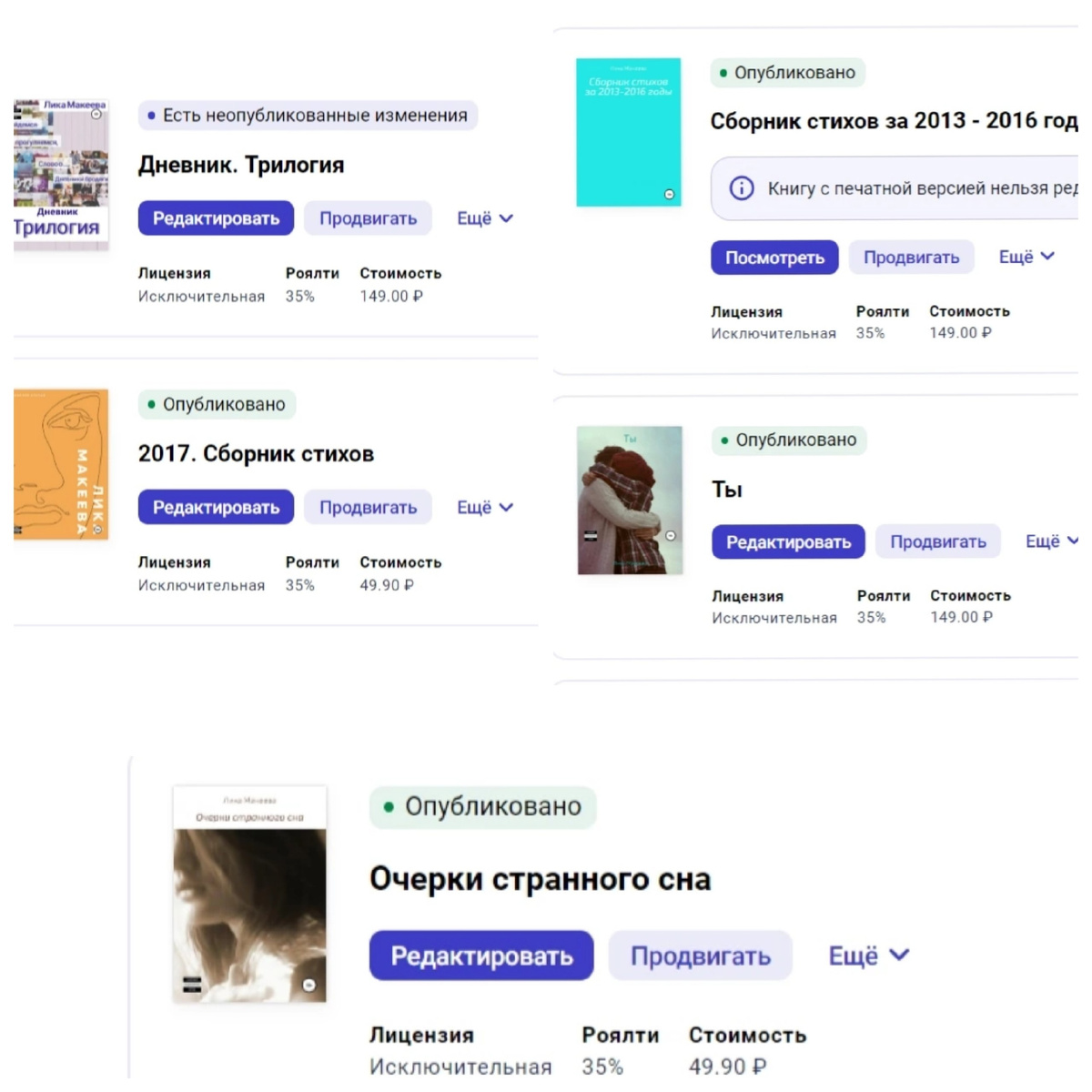
Task: Click Продвигать for Очерки странного сна
Action: 699,955
